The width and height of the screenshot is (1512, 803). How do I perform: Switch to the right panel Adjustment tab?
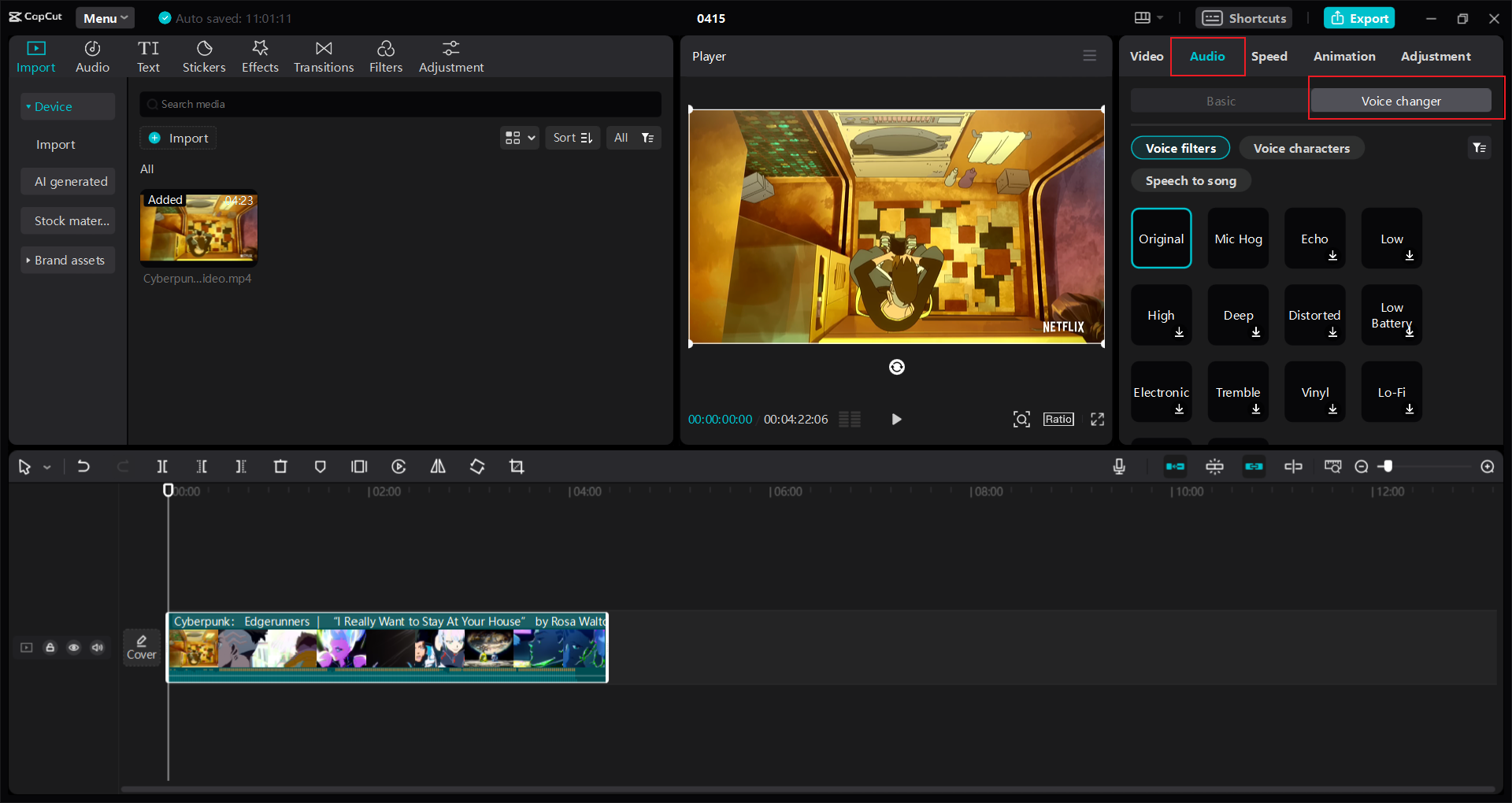click(1436, 57)
